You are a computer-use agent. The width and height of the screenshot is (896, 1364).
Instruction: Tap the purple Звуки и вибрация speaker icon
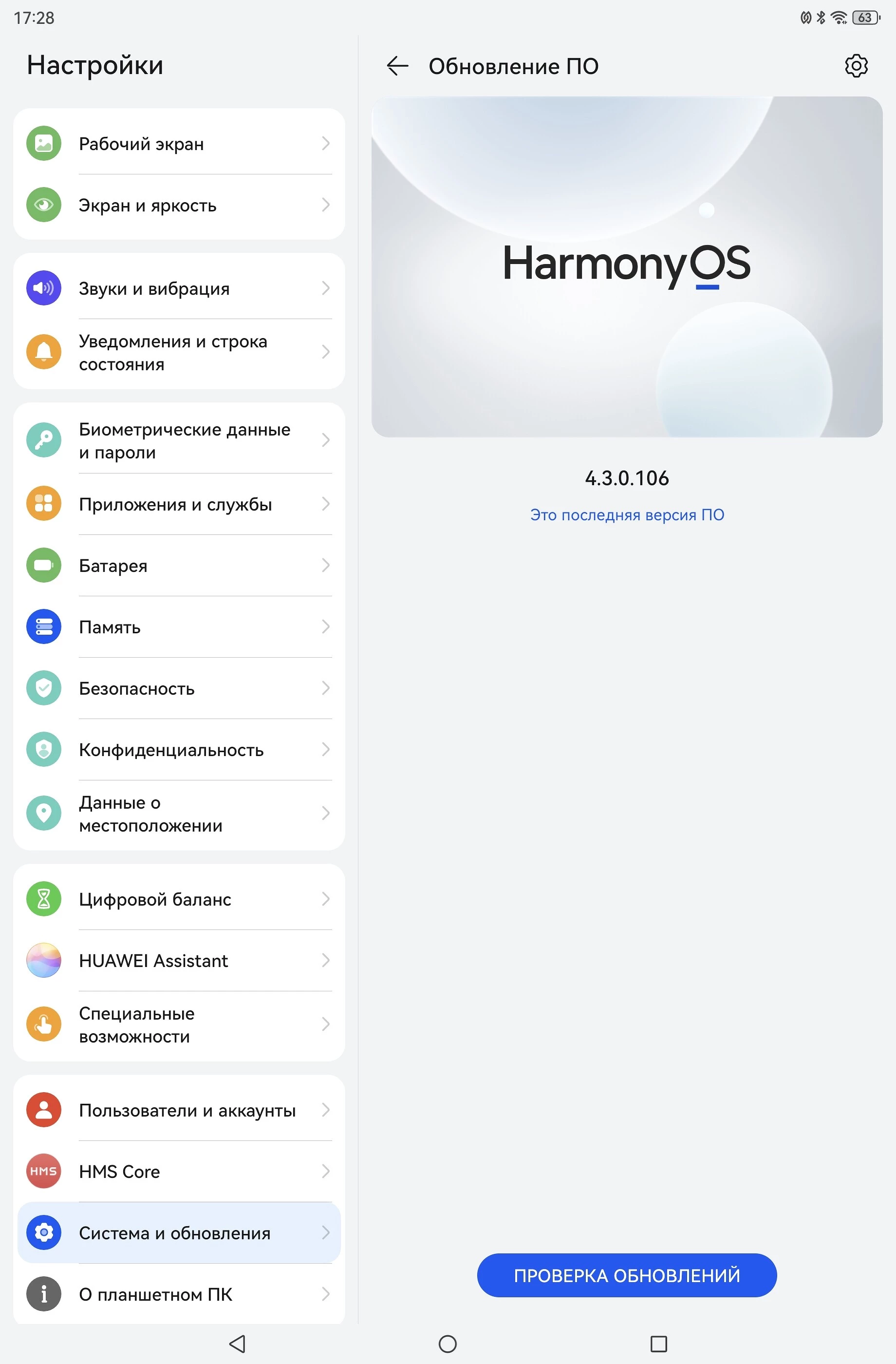click(x=43, y=288)
